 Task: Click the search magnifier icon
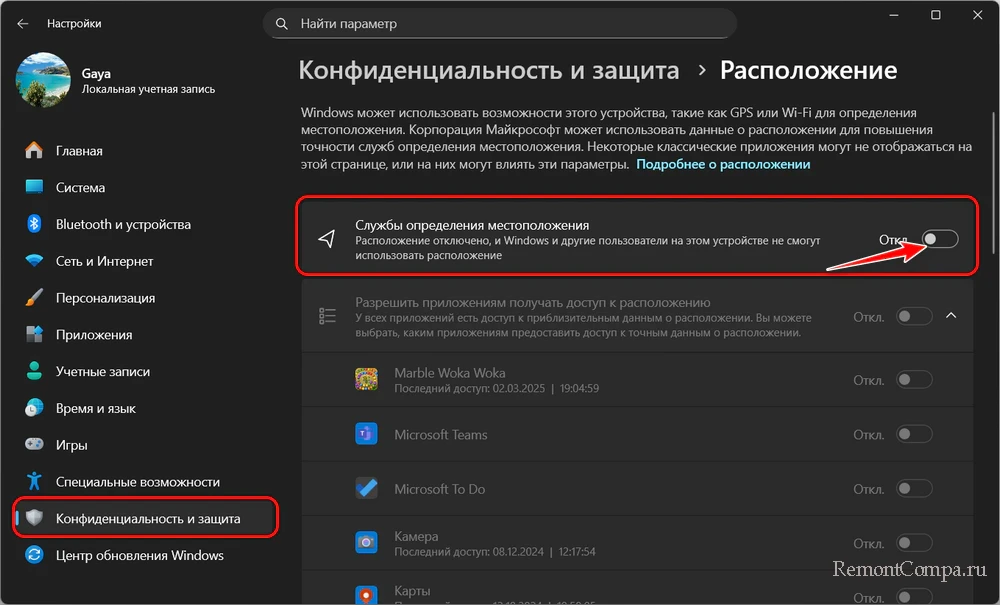[283, 23]
